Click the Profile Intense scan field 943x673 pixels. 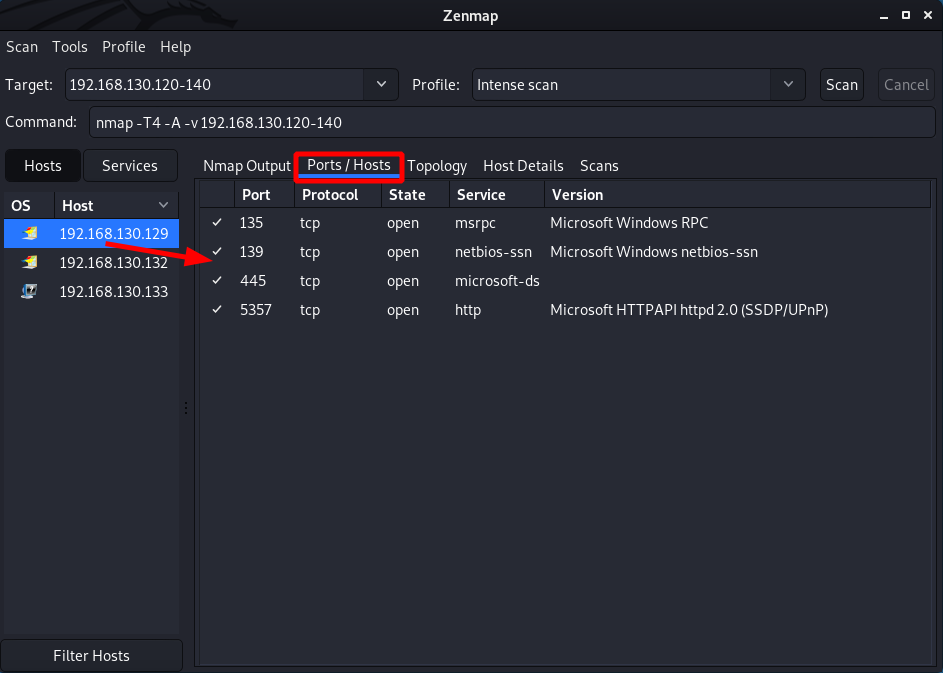[x=622, y=85]
